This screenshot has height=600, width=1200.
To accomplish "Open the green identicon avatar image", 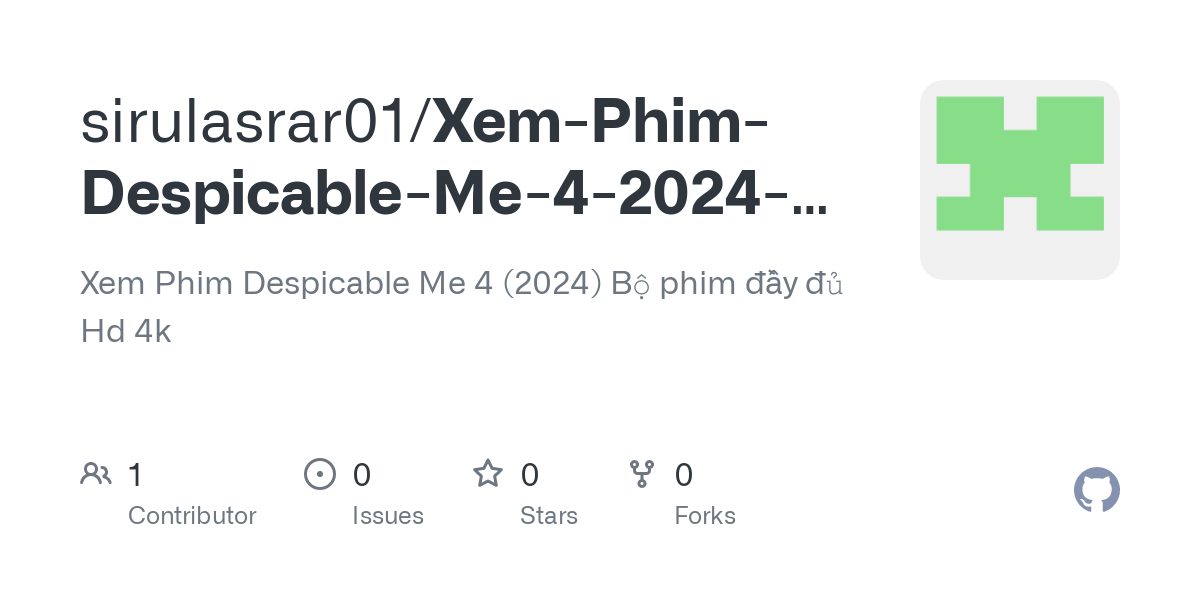I will pyautogui.click(x=1020, y=180).
